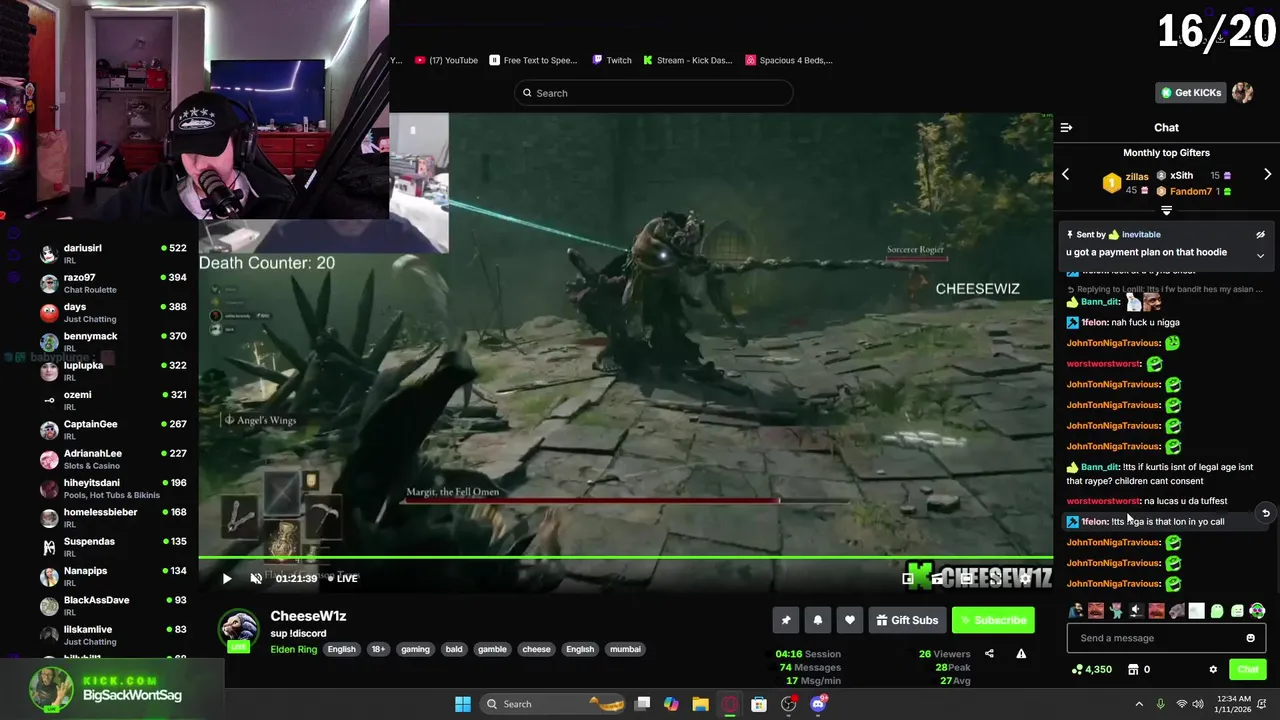Click the Get KICKs button
The image size is (1280, 720).
click(x=1191, y=93)
